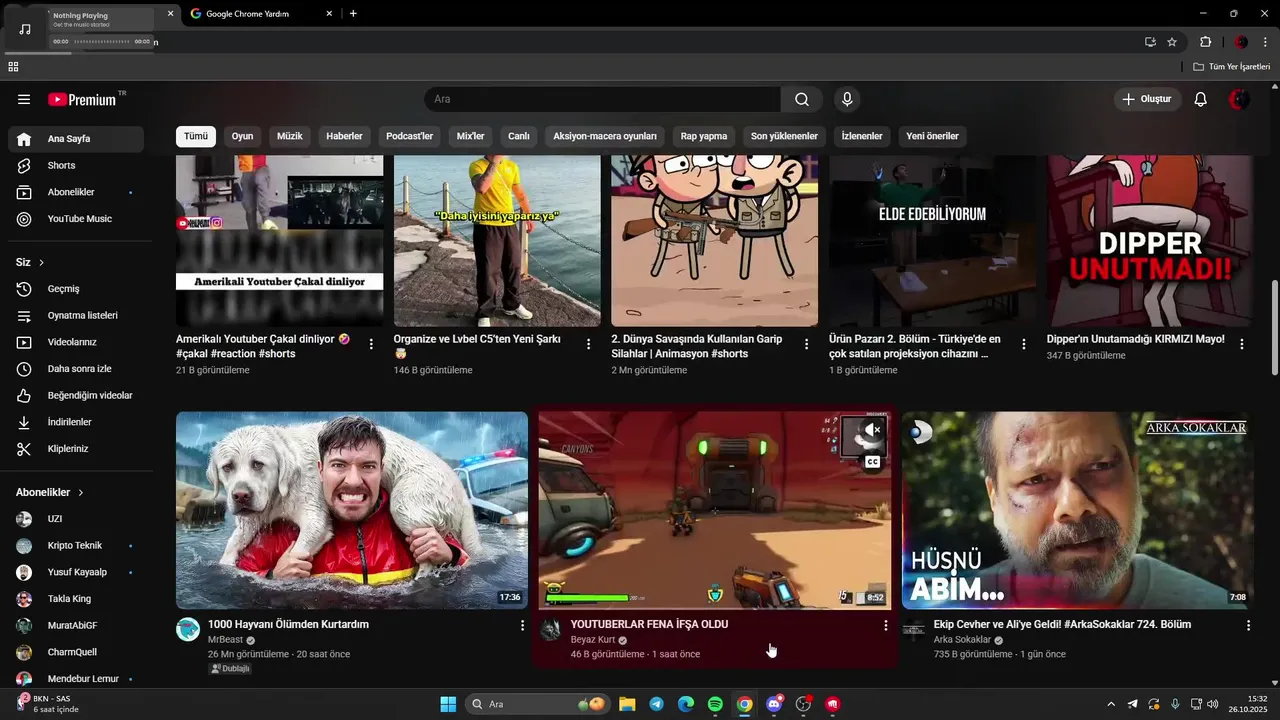This screenshot has height=720, width=1280.
Task: Open the Yusuf Kayaalp channel
Action: (x=76, y=572)
